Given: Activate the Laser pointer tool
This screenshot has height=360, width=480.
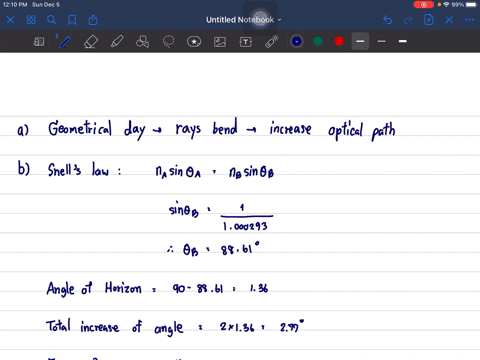Looking at the screenshot, I should click(272, 42).
